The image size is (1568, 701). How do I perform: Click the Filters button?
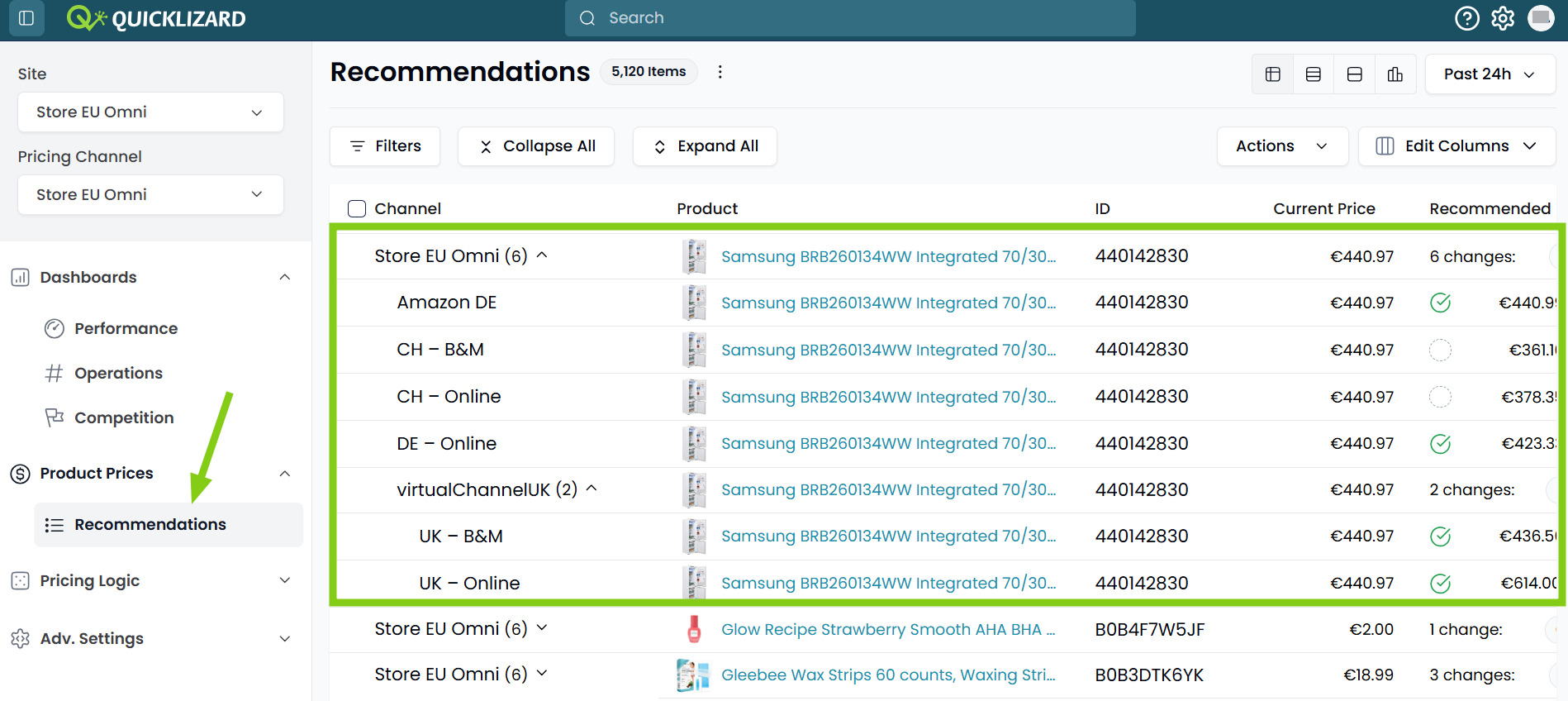(385, 146)
